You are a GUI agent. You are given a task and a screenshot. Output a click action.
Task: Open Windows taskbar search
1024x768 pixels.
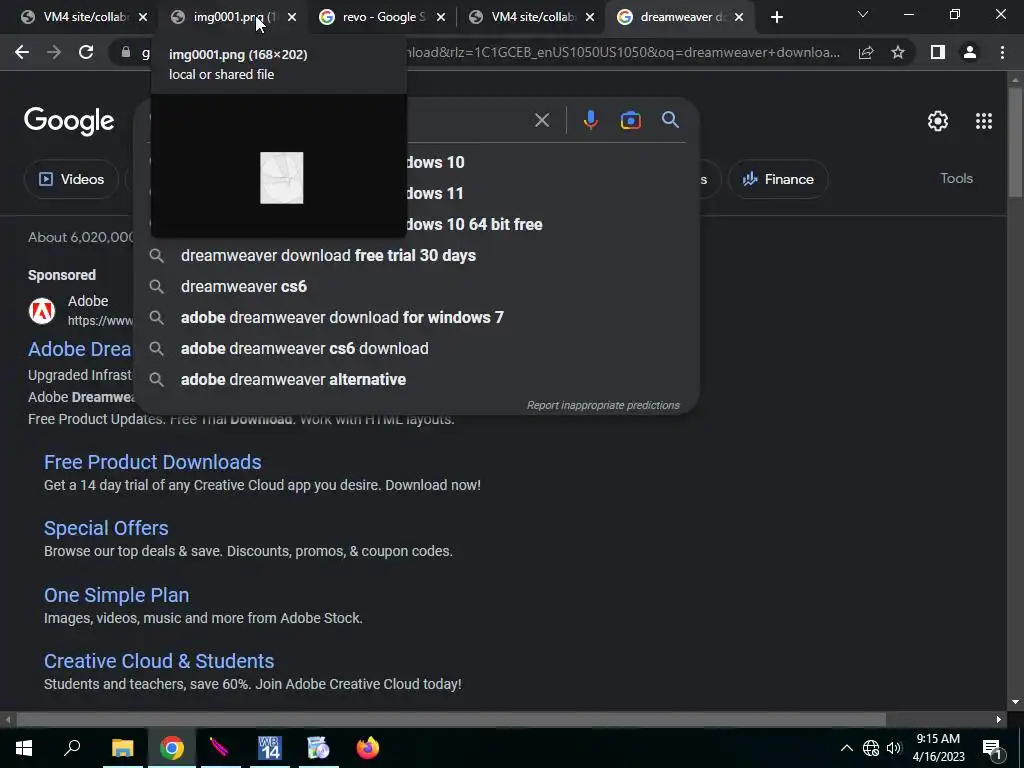(72, 748)
